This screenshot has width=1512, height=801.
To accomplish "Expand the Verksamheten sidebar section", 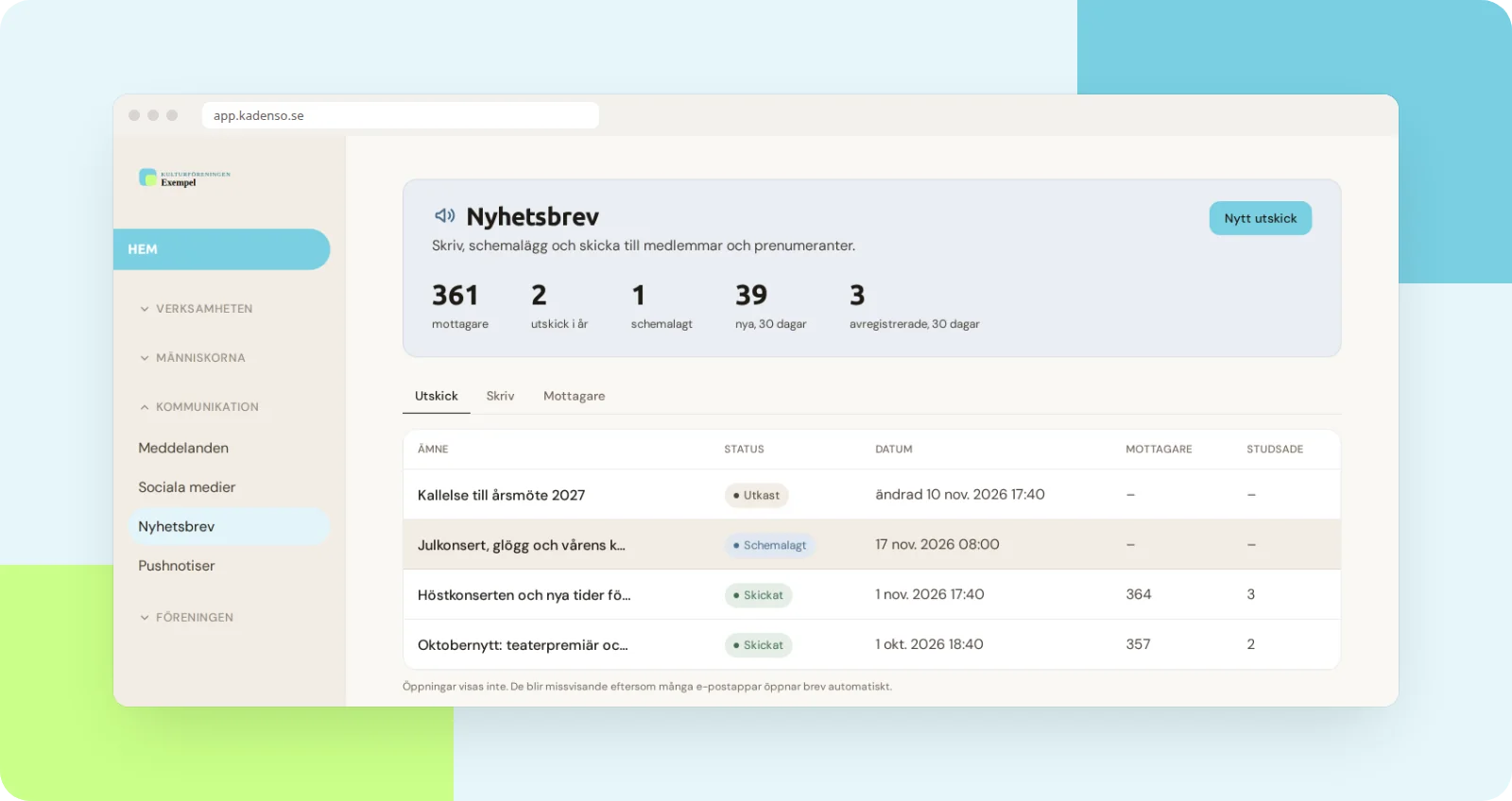I will [196, 309].
